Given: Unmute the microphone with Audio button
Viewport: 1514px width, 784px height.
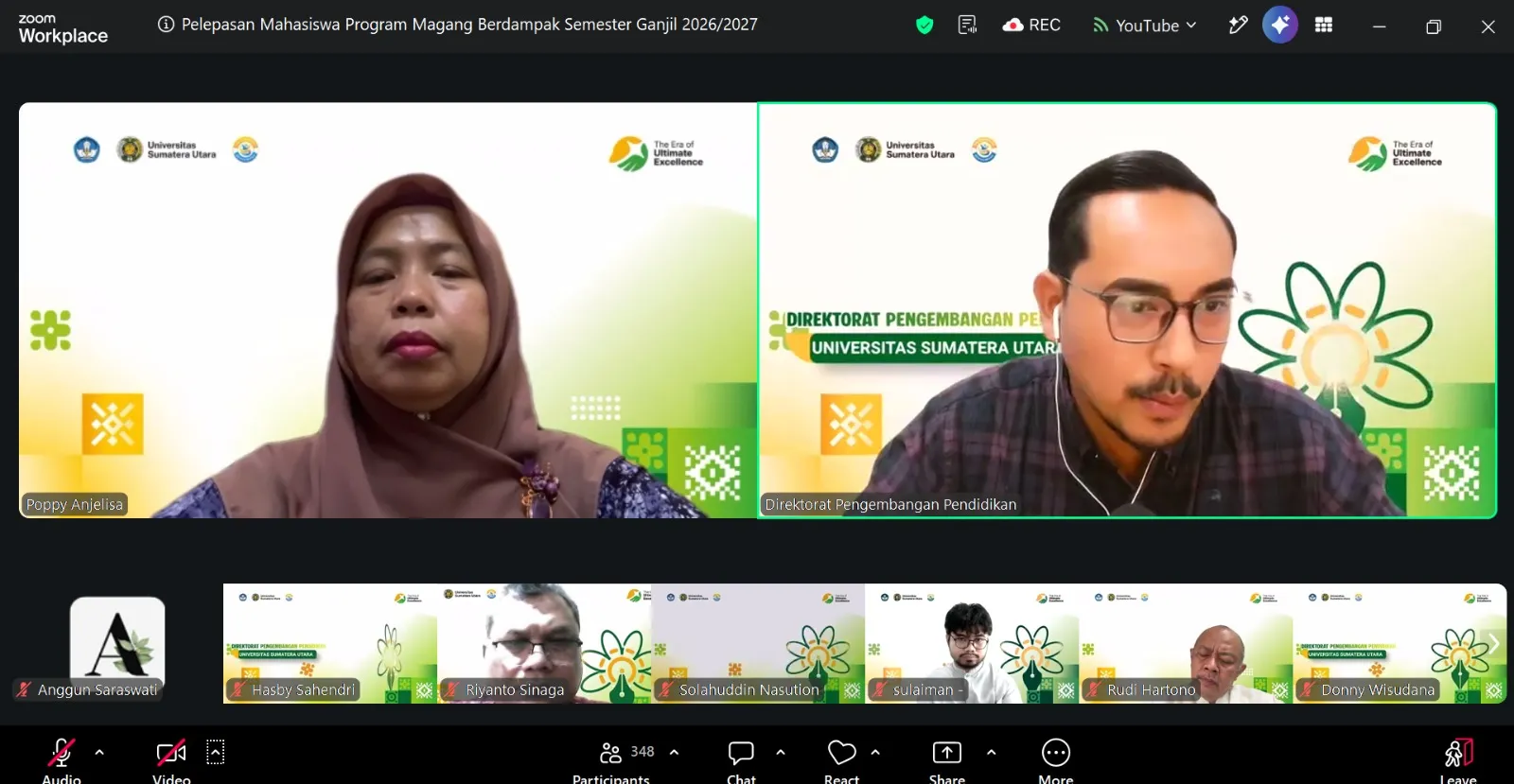Looking at the screenshot, I should pos(62,759).
